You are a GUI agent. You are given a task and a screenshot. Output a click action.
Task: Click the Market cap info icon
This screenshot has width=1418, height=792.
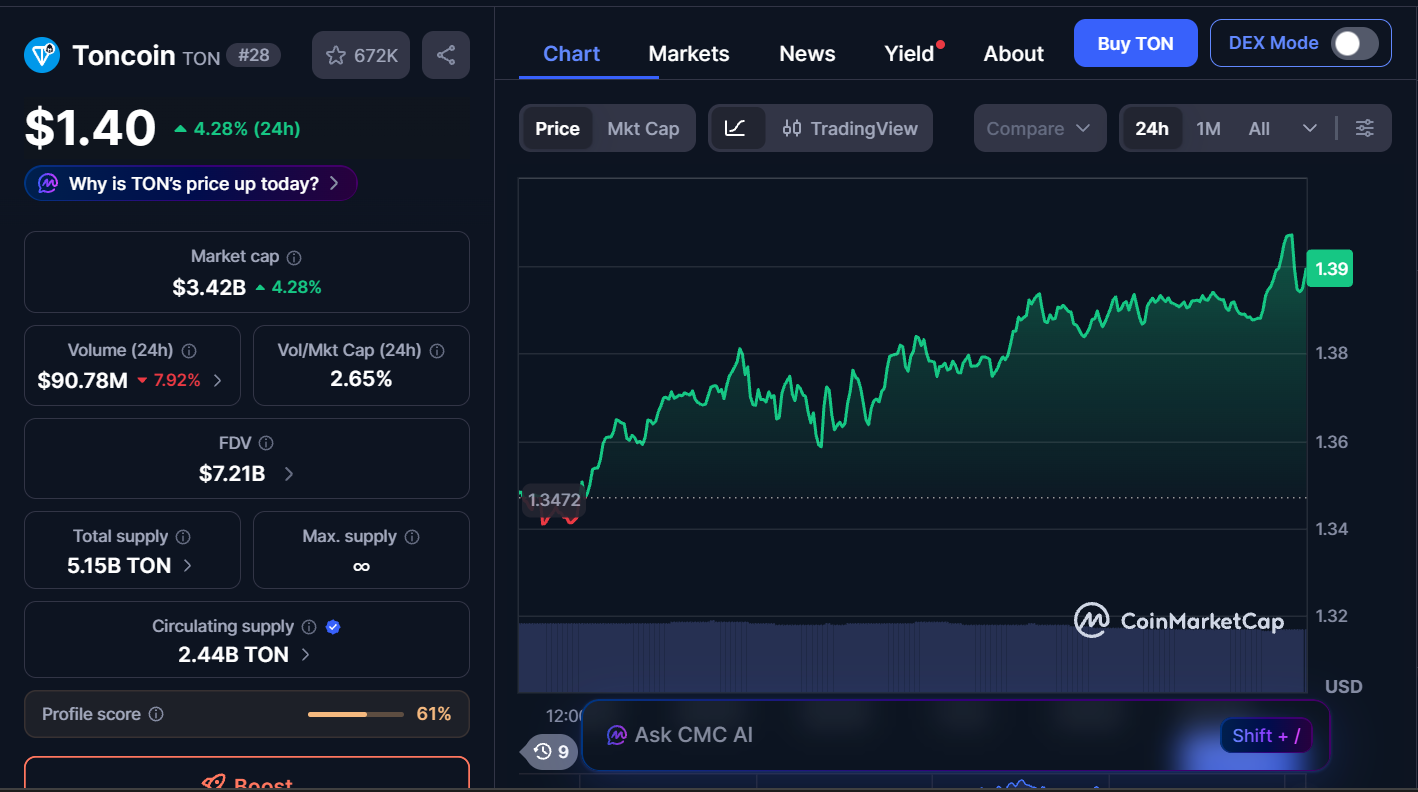293,257
